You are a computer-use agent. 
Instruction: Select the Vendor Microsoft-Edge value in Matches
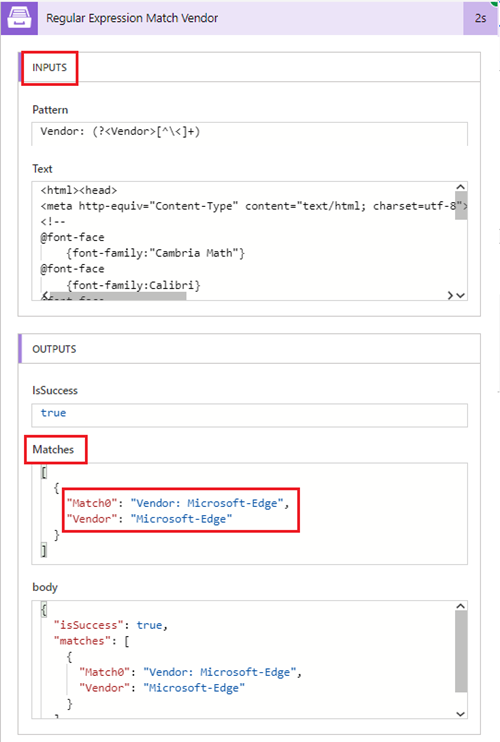coord(181,519)
